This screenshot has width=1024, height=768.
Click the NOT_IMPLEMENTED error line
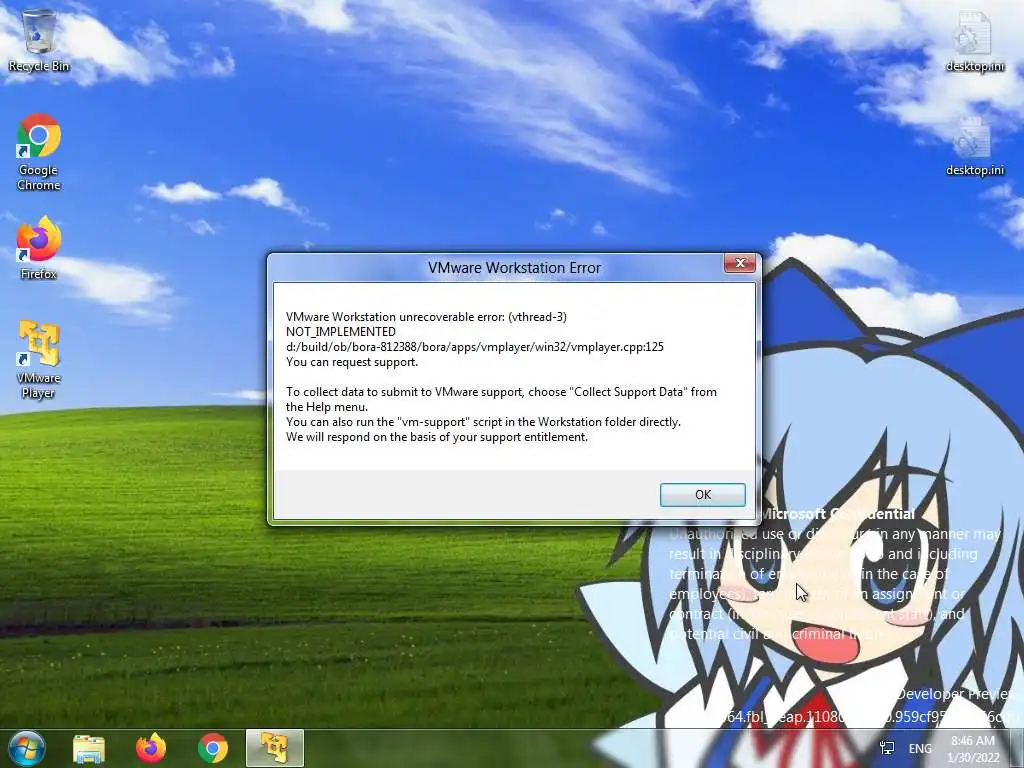coord(341,332)
